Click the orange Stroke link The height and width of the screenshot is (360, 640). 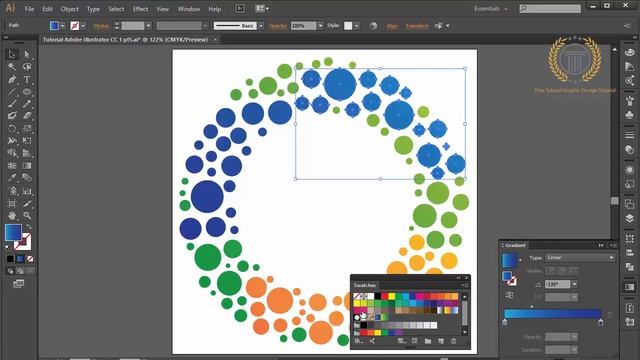tap(101, 26)
